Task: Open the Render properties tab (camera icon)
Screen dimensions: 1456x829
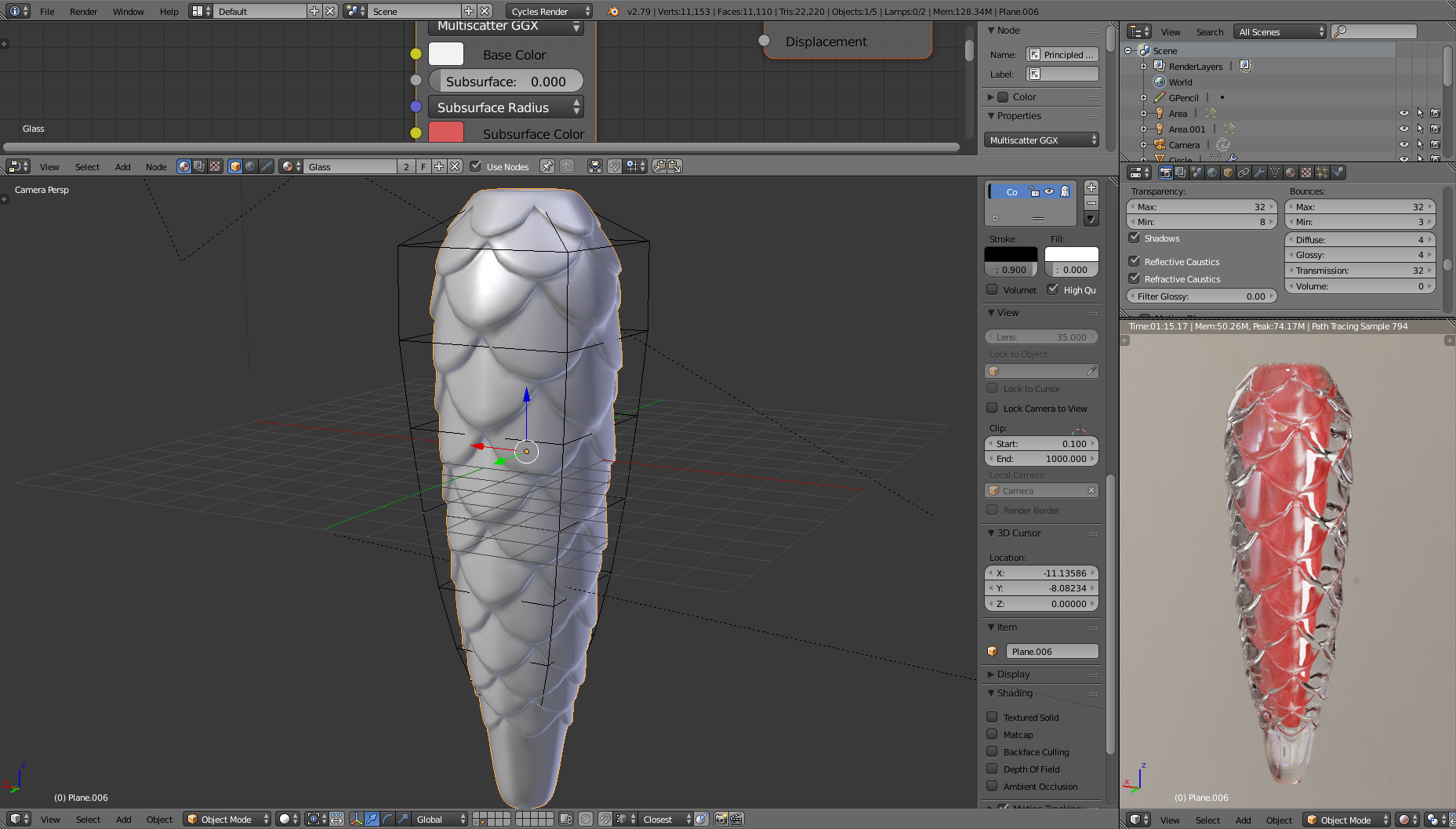Action: click(x=1166, y=173)
